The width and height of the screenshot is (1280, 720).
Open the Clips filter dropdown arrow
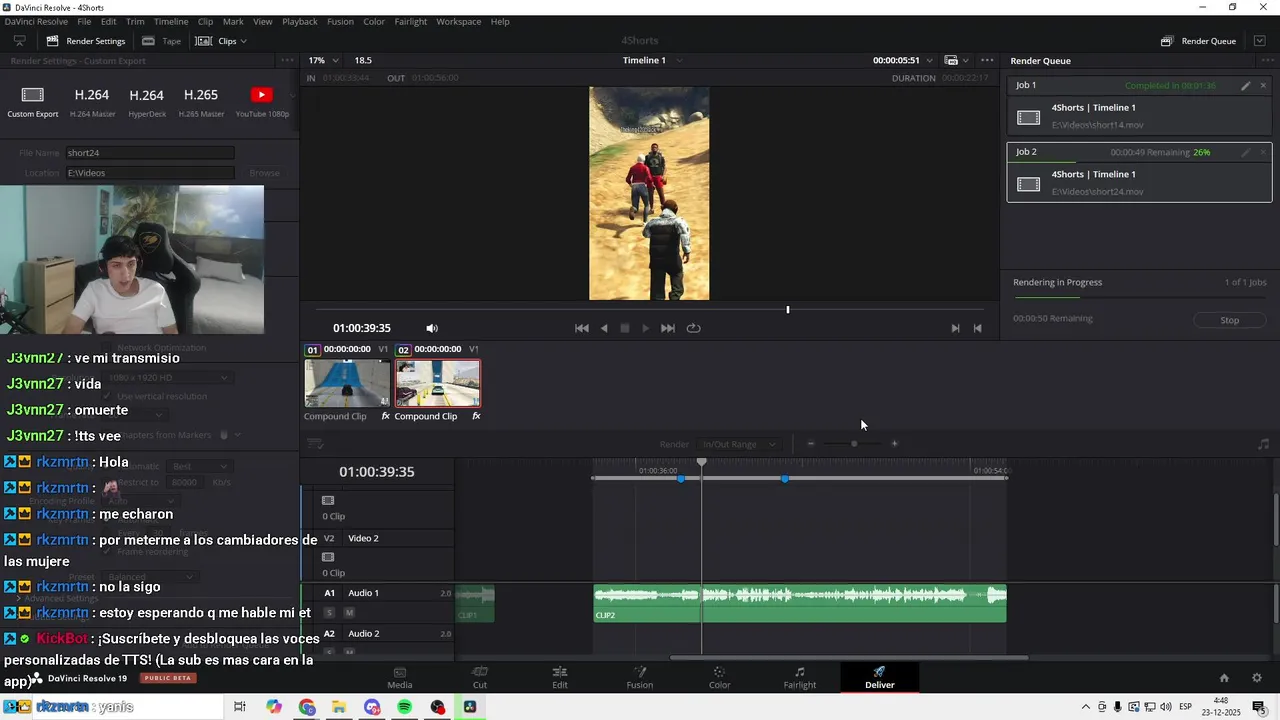pyautogui.click(x=243, y=41)
